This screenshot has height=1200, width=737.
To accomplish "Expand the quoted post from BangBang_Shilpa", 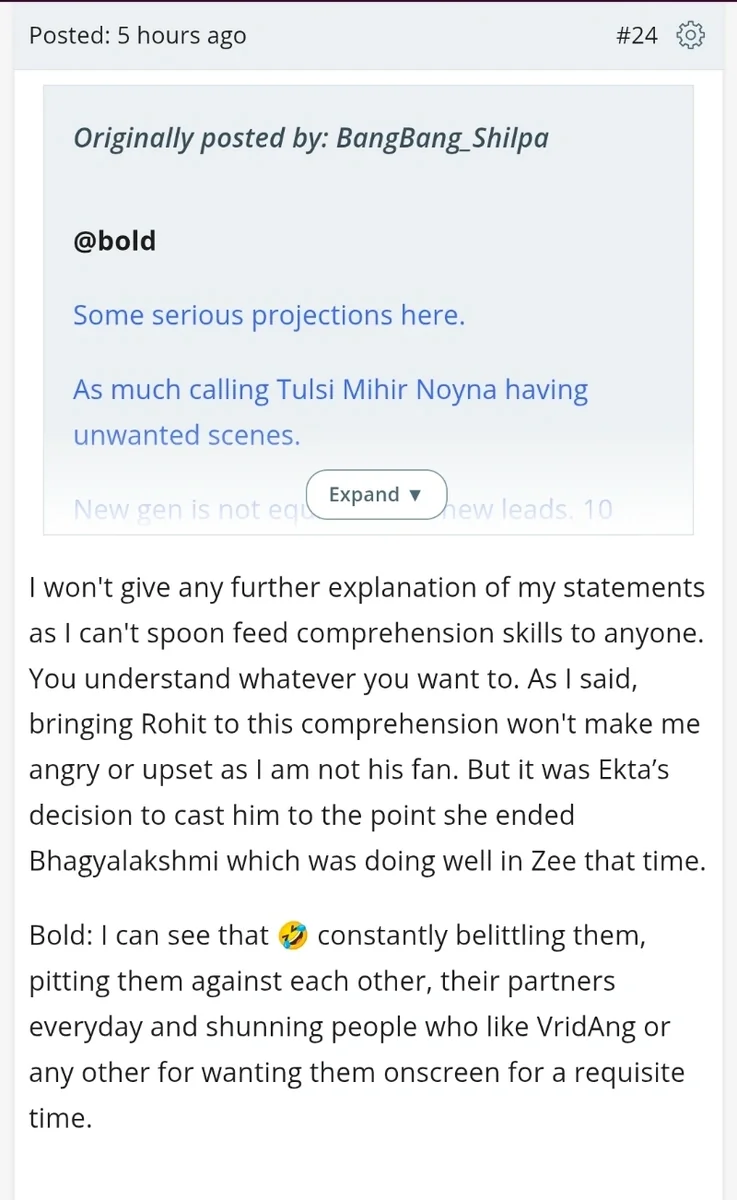I will pyautogui.click(x=376, y=495).
